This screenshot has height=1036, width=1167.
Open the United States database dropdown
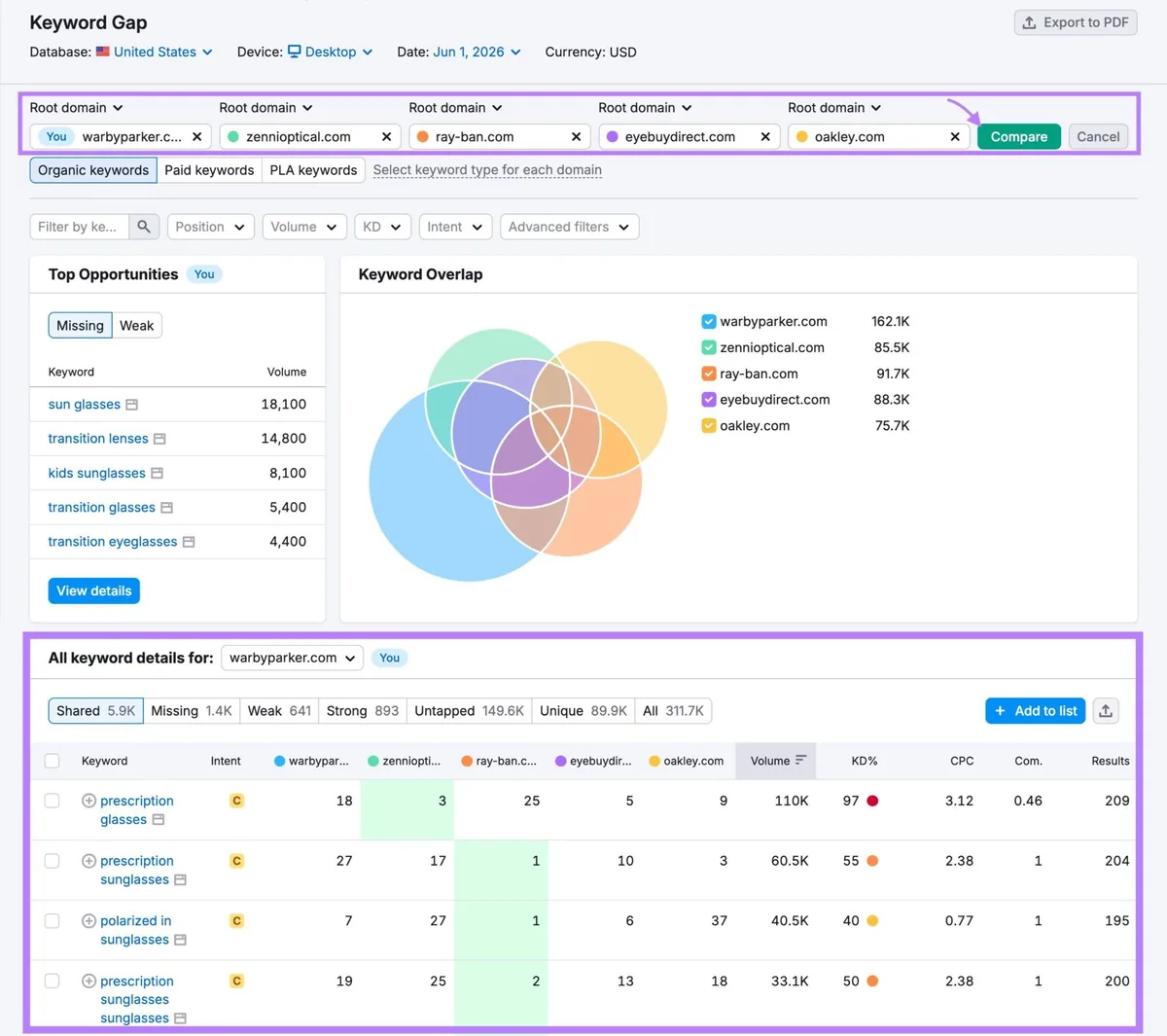155,53
